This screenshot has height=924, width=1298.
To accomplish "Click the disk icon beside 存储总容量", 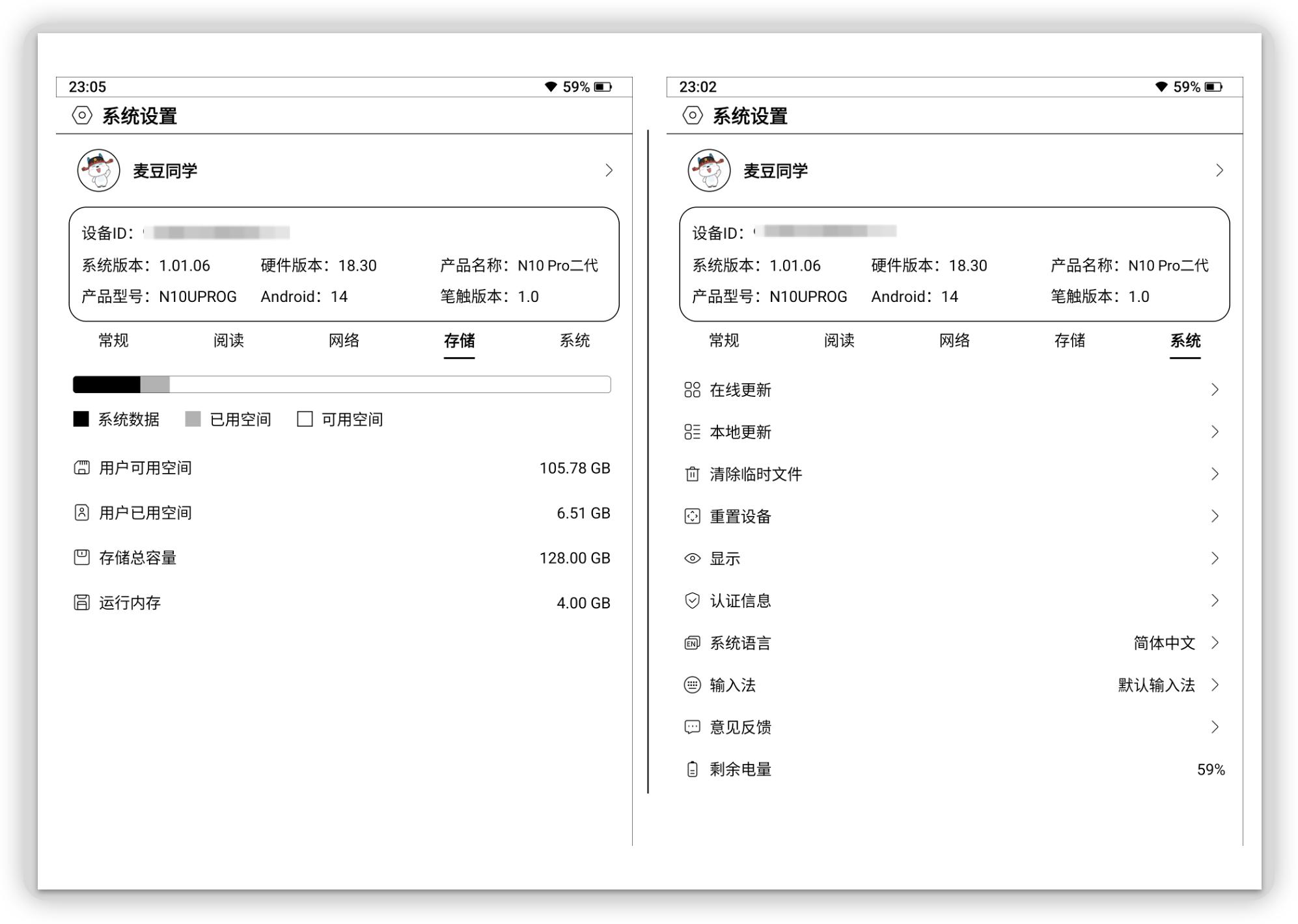I will [81, 558].
